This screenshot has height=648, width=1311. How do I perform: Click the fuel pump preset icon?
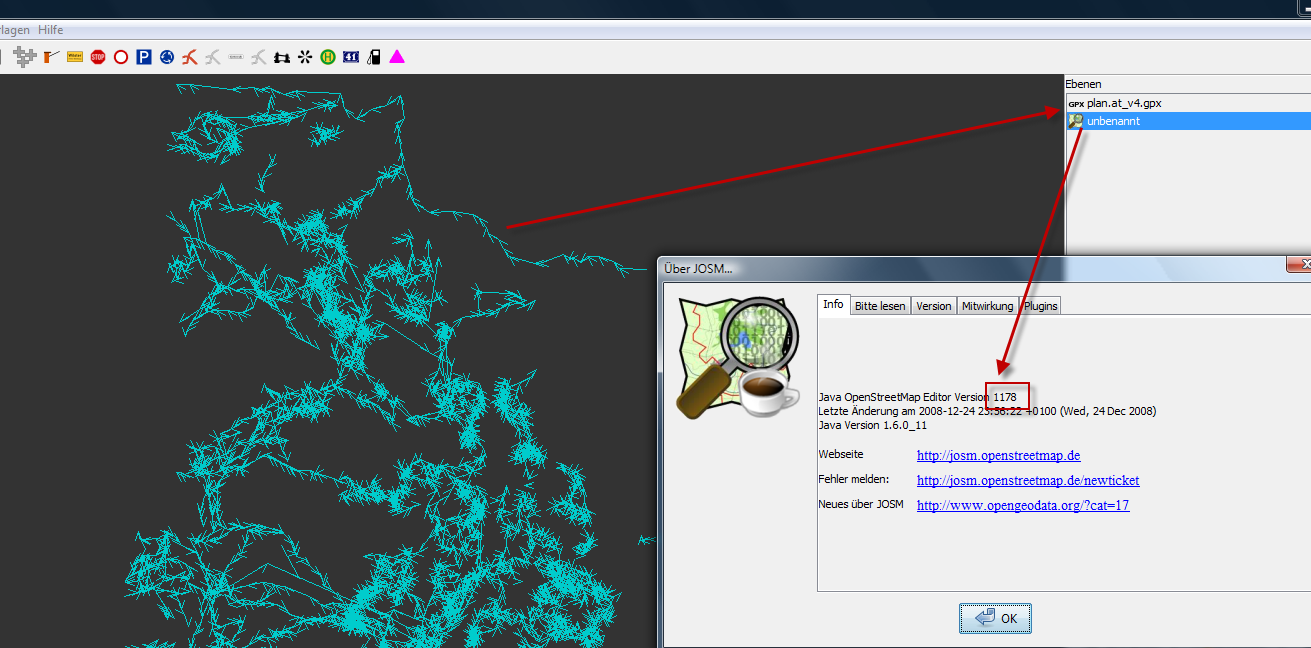[374, 57]
